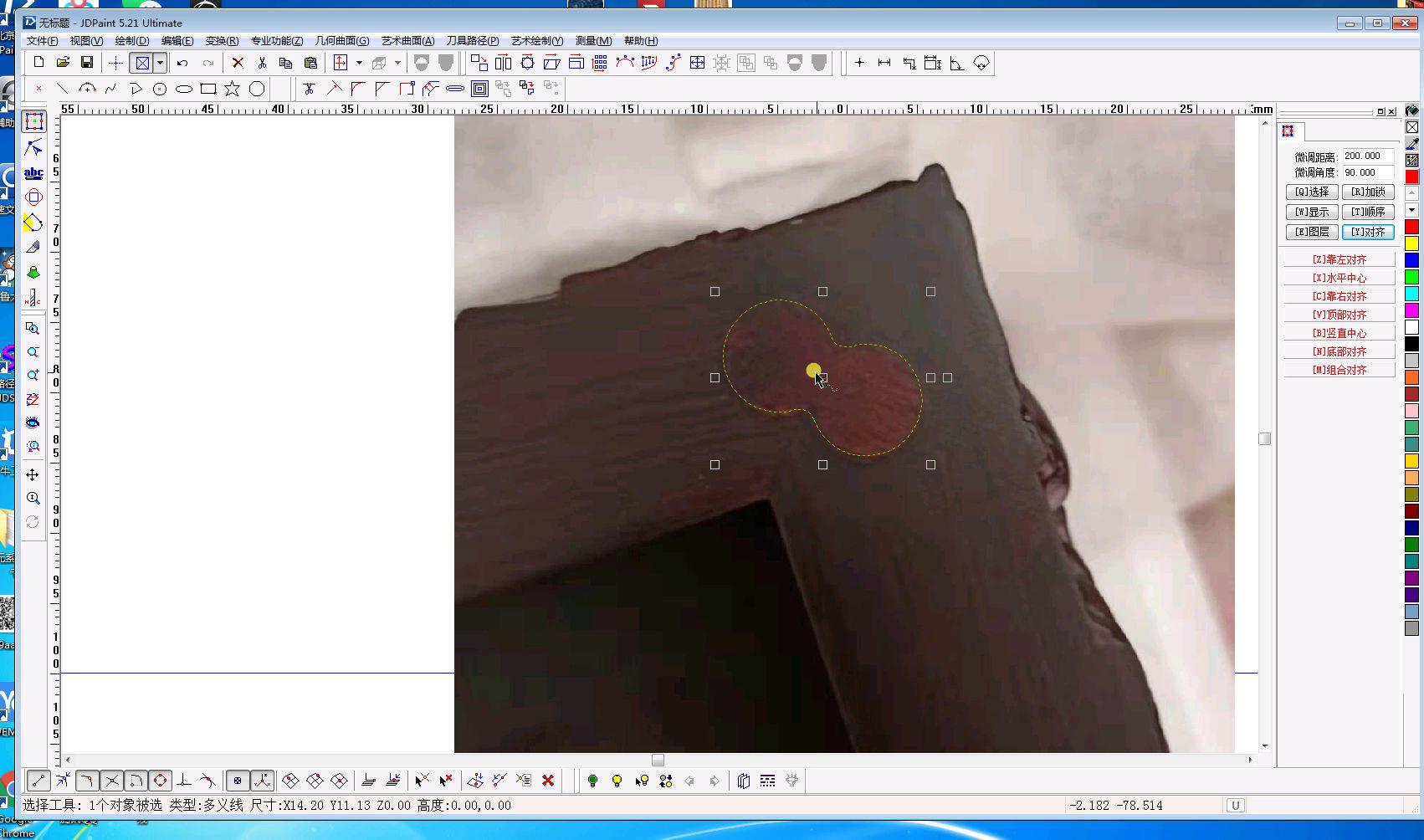The image size is (1424, 840).
Task: Expand the dropdown next to the crossed-box button
Action: (160, 63)
